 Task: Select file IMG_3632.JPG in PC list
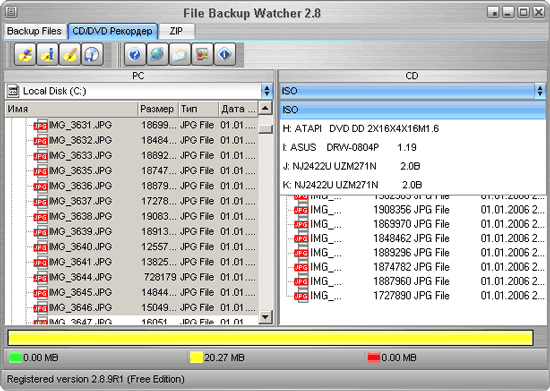coord(80,140)
